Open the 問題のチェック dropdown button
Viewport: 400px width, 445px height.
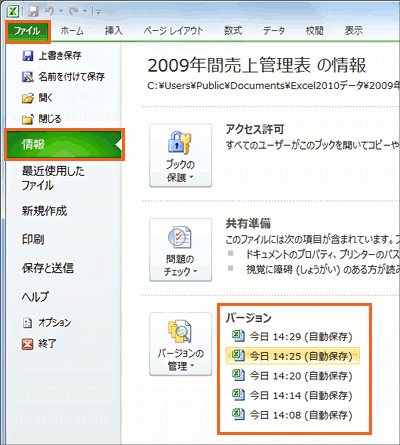point(180,250)
